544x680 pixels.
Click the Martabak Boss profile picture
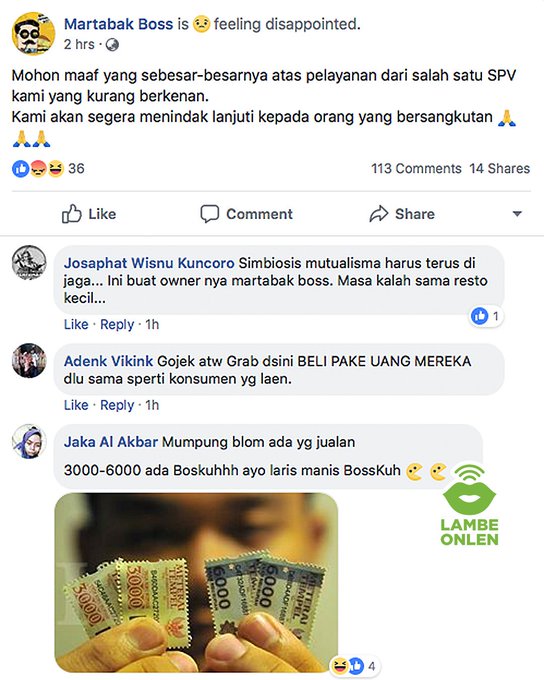[33, 33]
